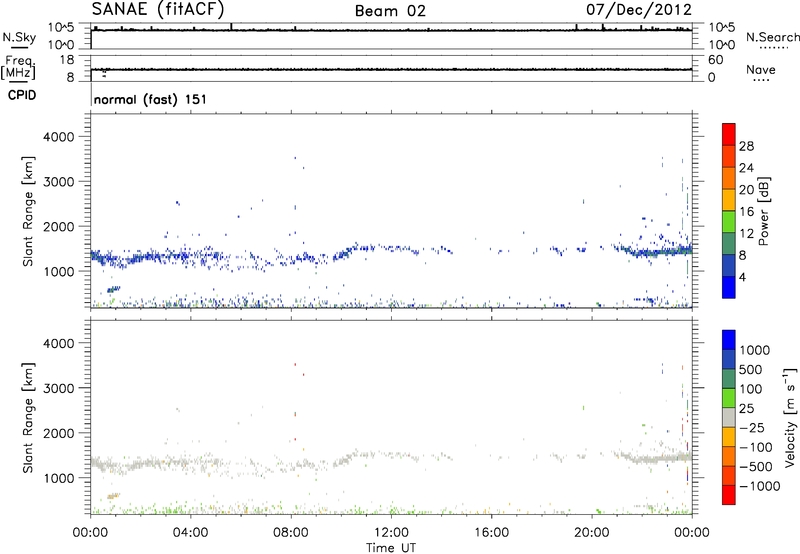
Task: Click the red top segment of the Power colorbar
Action: (729, 134)
